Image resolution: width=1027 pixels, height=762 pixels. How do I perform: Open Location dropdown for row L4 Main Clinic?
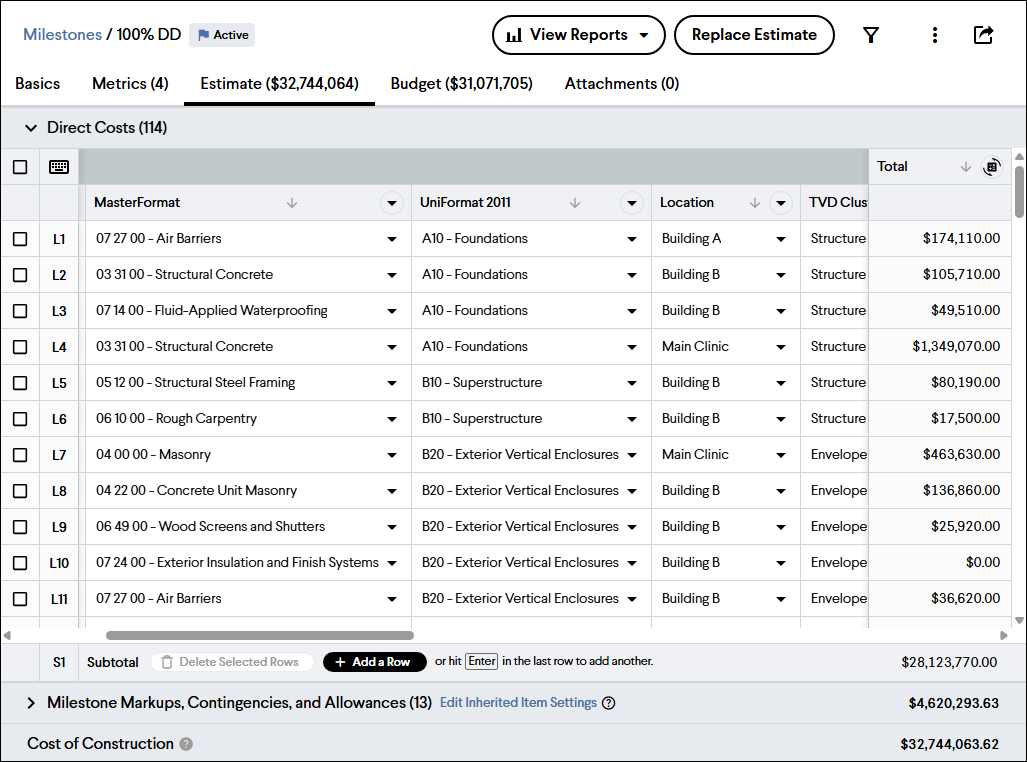(781, 347)
